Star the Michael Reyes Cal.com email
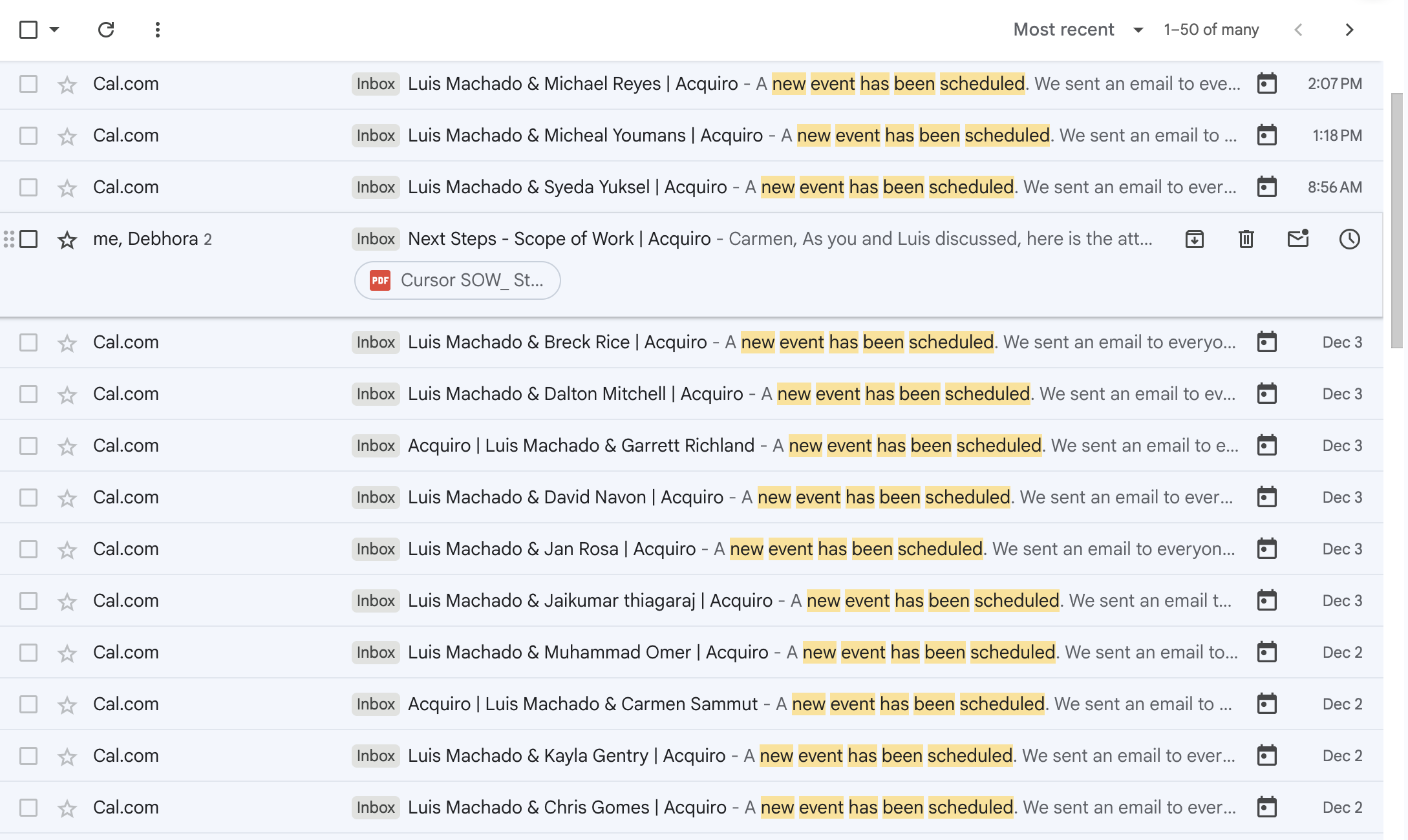Image resolution: width=1408 pixels, height=840 pixels. 67,84
